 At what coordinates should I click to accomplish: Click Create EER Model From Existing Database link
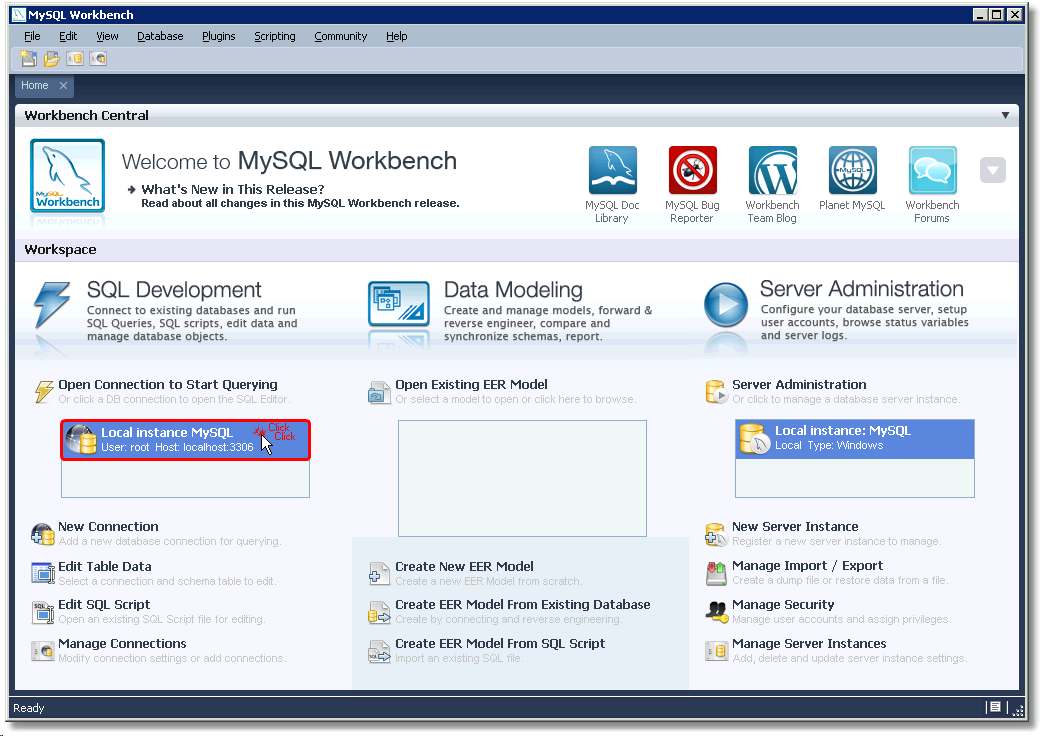point(523,605)
